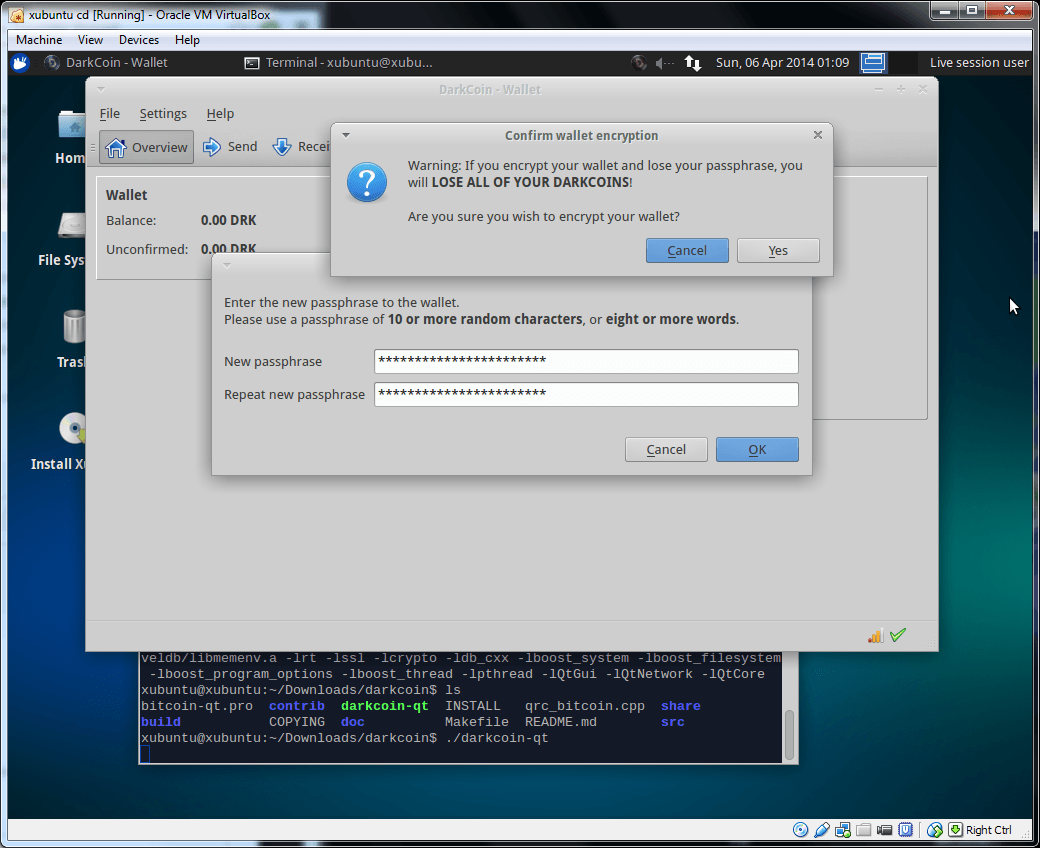Open VirtualBox View menu
The image size is (1040, 848).
click(90, 40)
